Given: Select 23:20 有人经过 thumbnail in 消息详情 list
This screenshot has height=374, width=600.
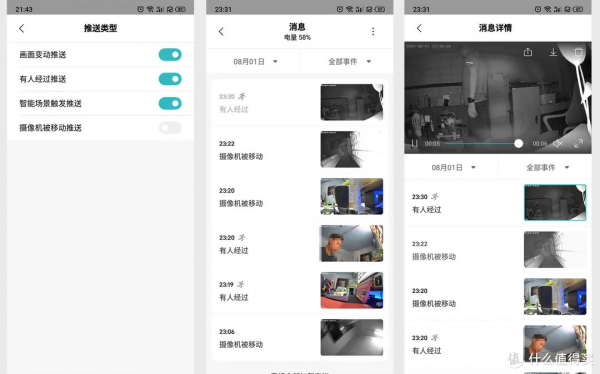Looking at the screenshot, I should point(555,344).
